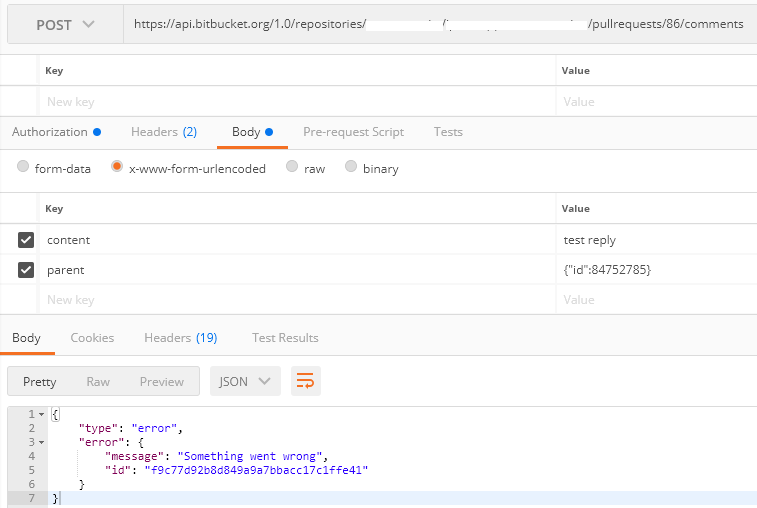Image resolution: width=757 pixels, height=508 pixels.
Task: Click the query params New key field
Action: click(297, 101)
